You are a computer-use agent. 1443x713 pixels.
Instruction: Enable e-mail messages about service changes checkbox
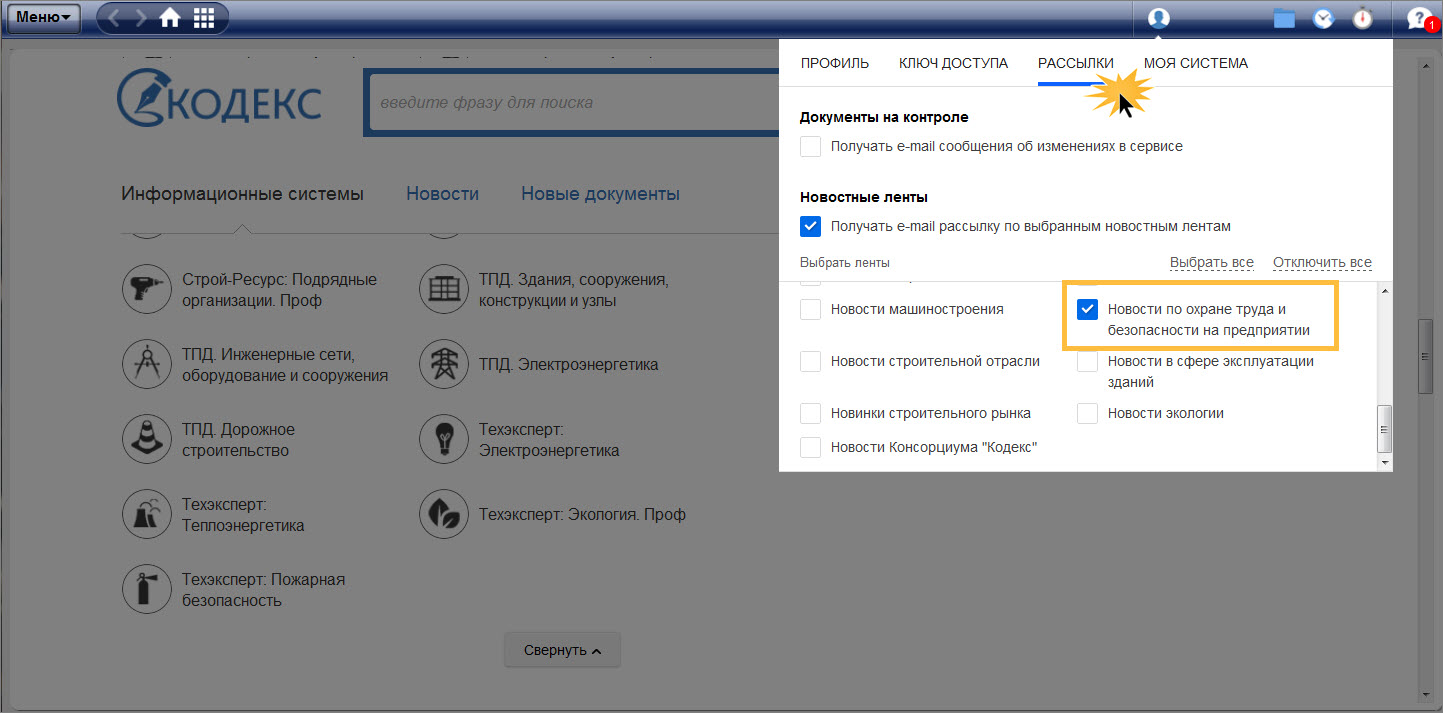click(810, 147)
